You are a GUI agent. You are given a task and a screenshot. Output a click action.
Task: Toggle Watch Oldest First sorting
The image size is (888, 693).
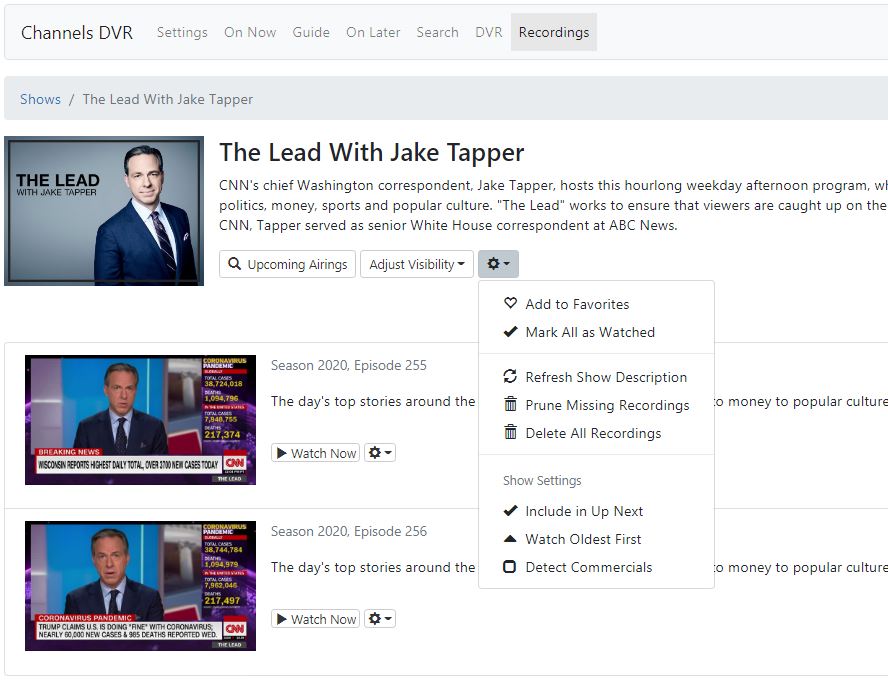pyautogui.click(x=583, y=539)
